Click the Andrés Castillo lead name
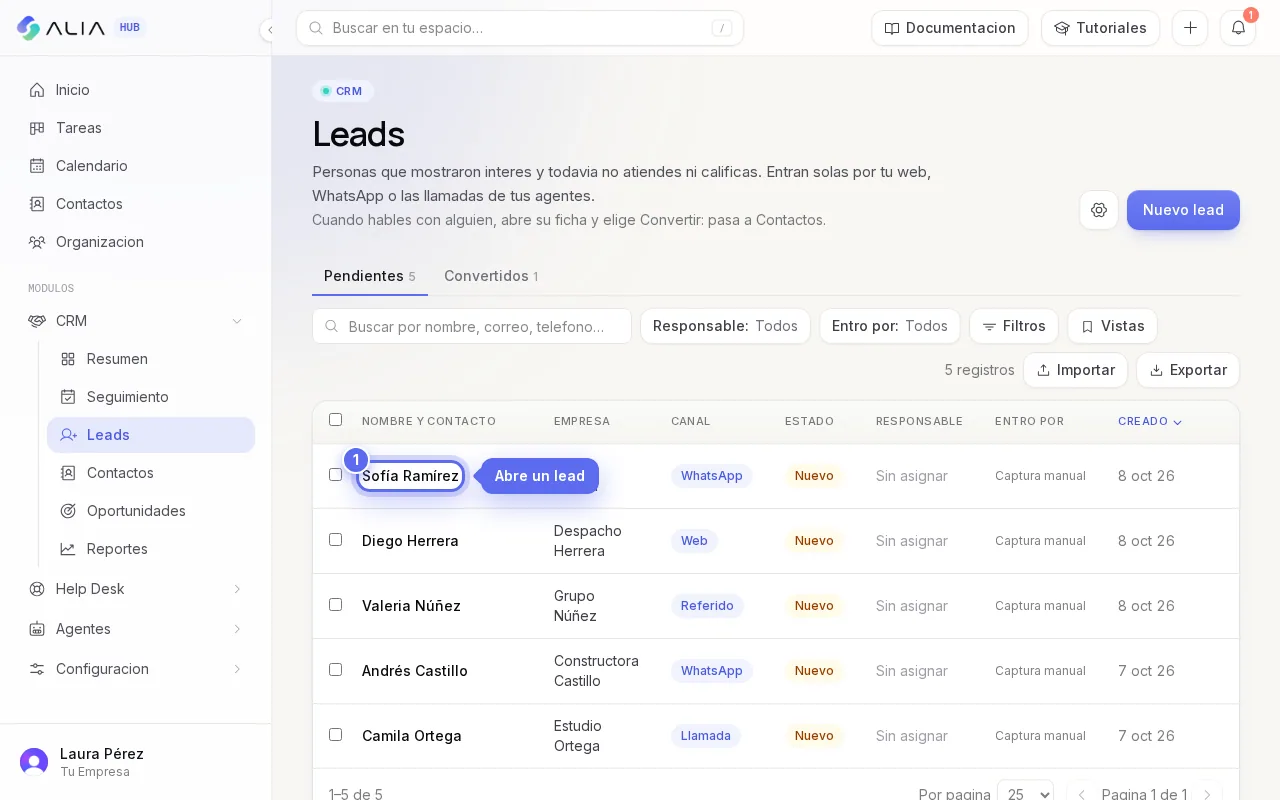The width and height of the screenshot is (1280, 800). (x=415, y=671)
